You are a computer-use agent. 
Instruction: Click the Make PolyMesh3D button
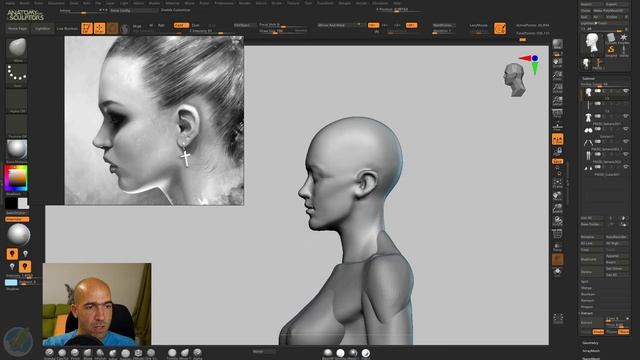tap(611, 11)
